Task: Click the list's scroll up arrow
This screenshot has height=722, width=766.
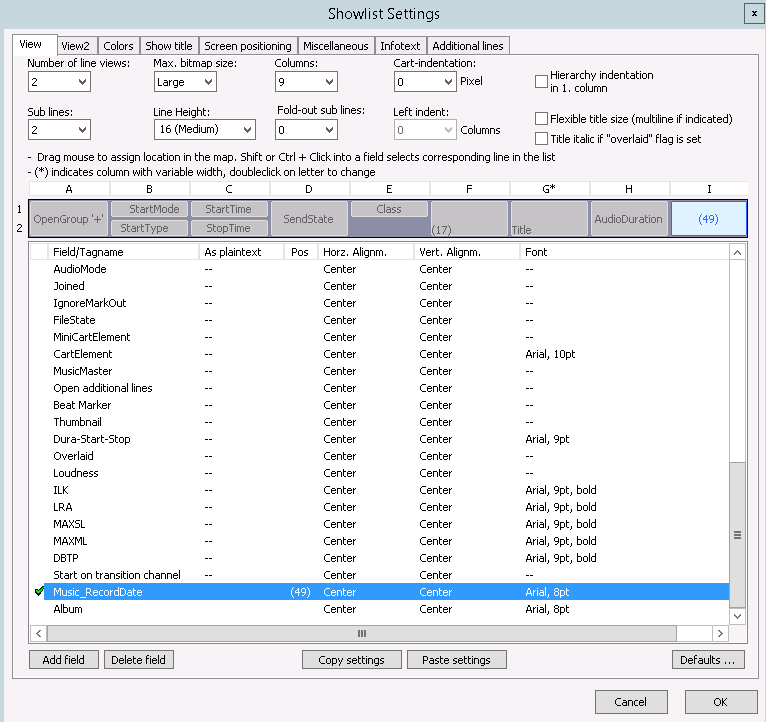Action: pyautogui.click(x=737, y=253)
